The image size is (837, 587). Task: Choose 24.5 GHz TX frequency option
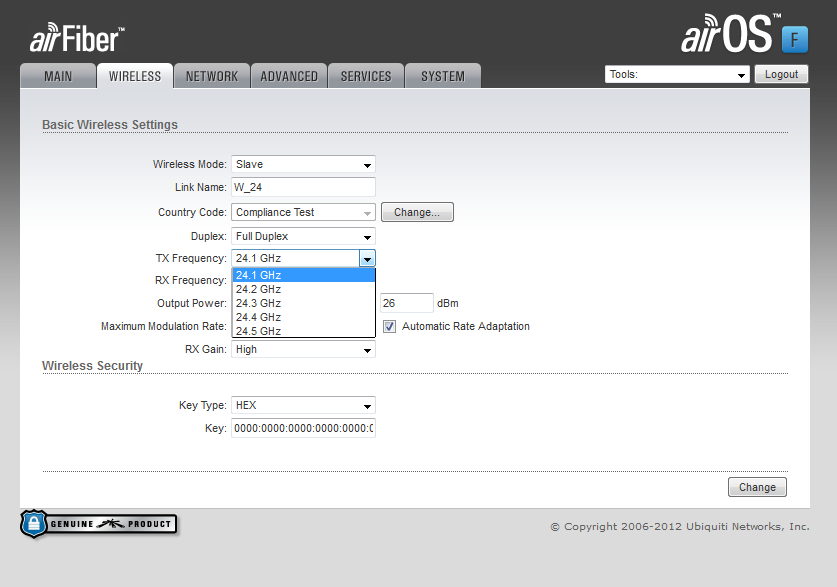303,331
